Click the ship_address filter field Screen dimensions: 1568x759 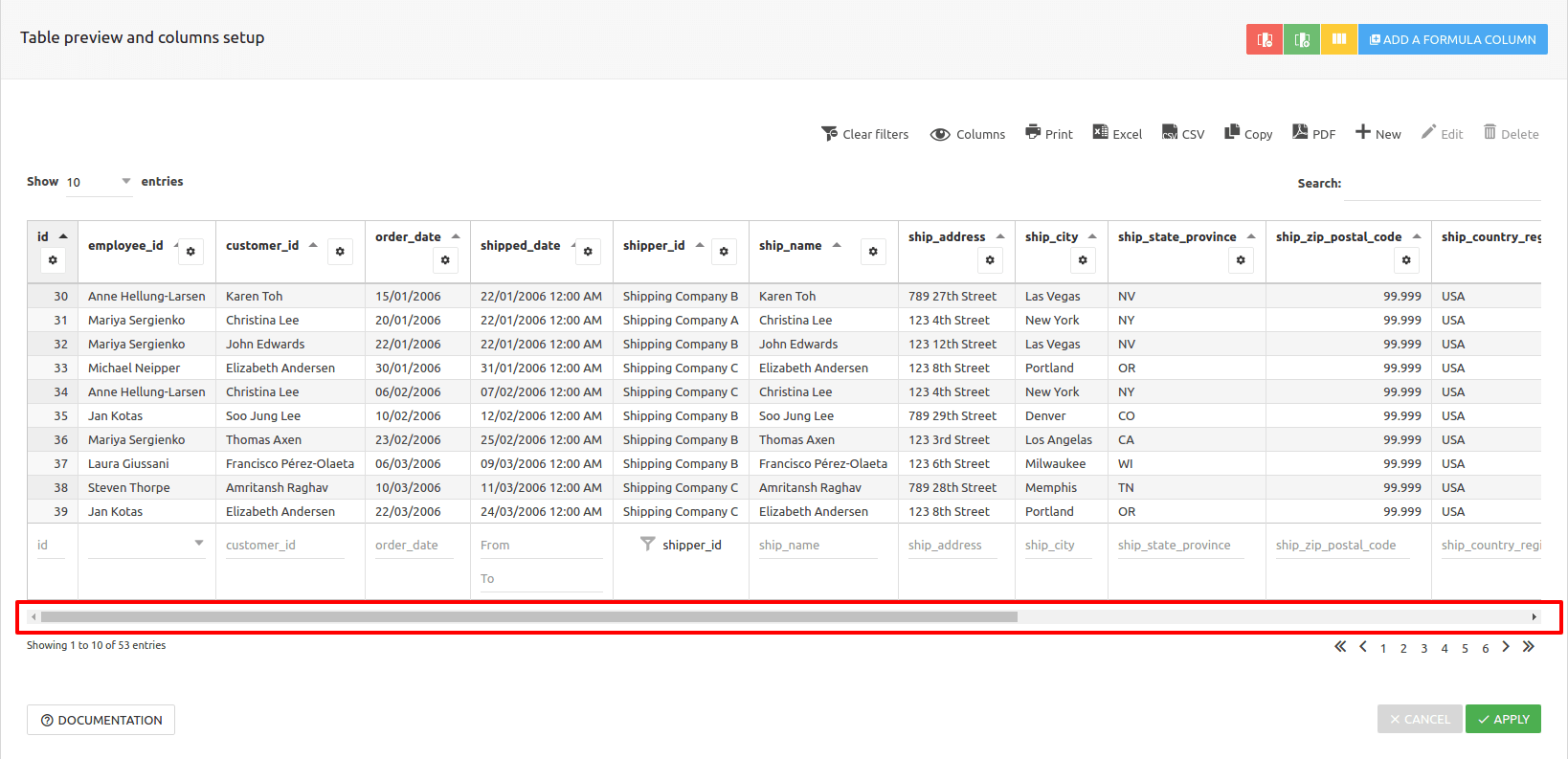click(x=952, y=546)
